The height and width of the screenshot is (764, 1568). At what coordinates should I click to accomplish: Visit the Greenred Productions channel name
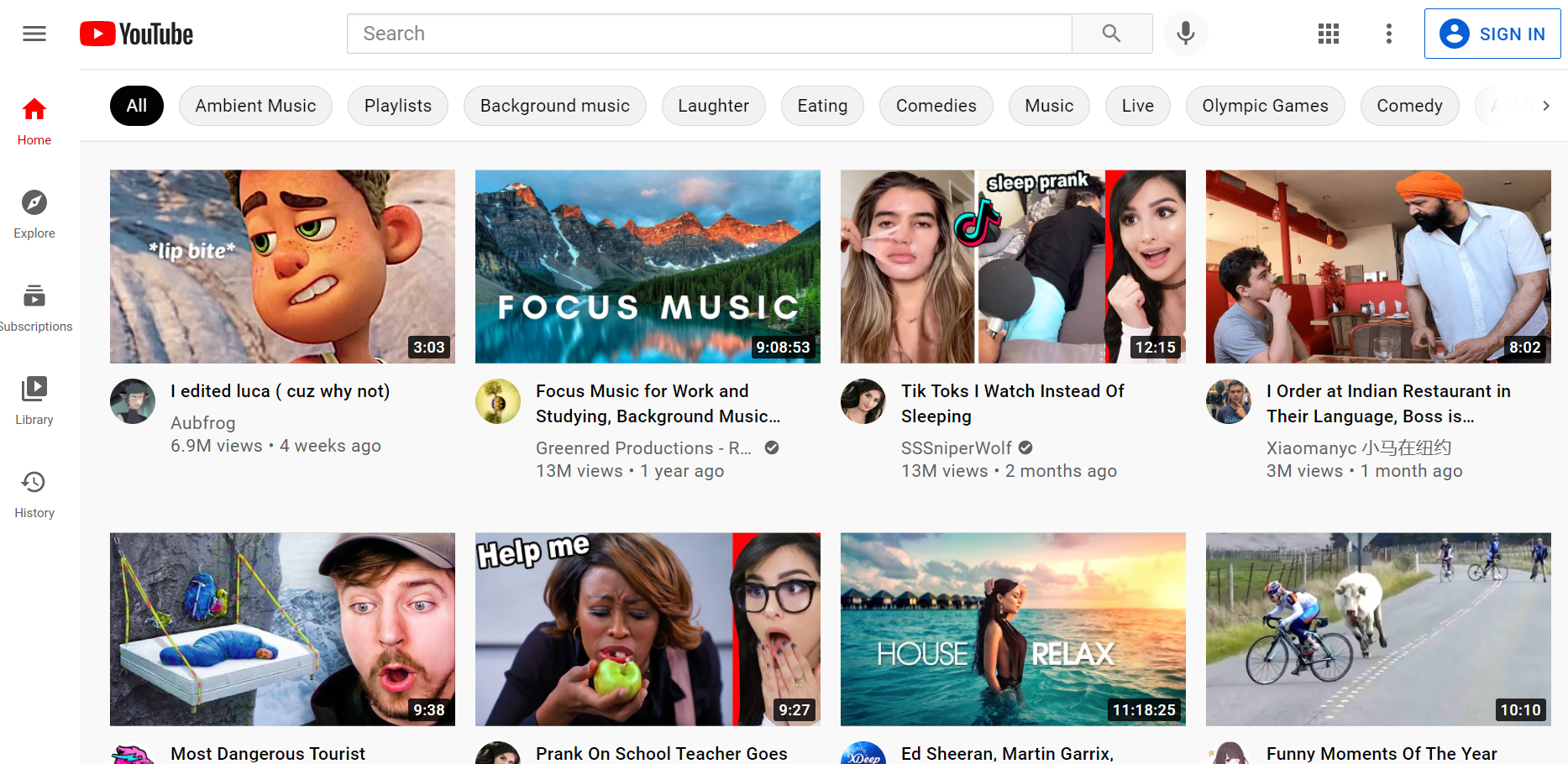point(644,448)
